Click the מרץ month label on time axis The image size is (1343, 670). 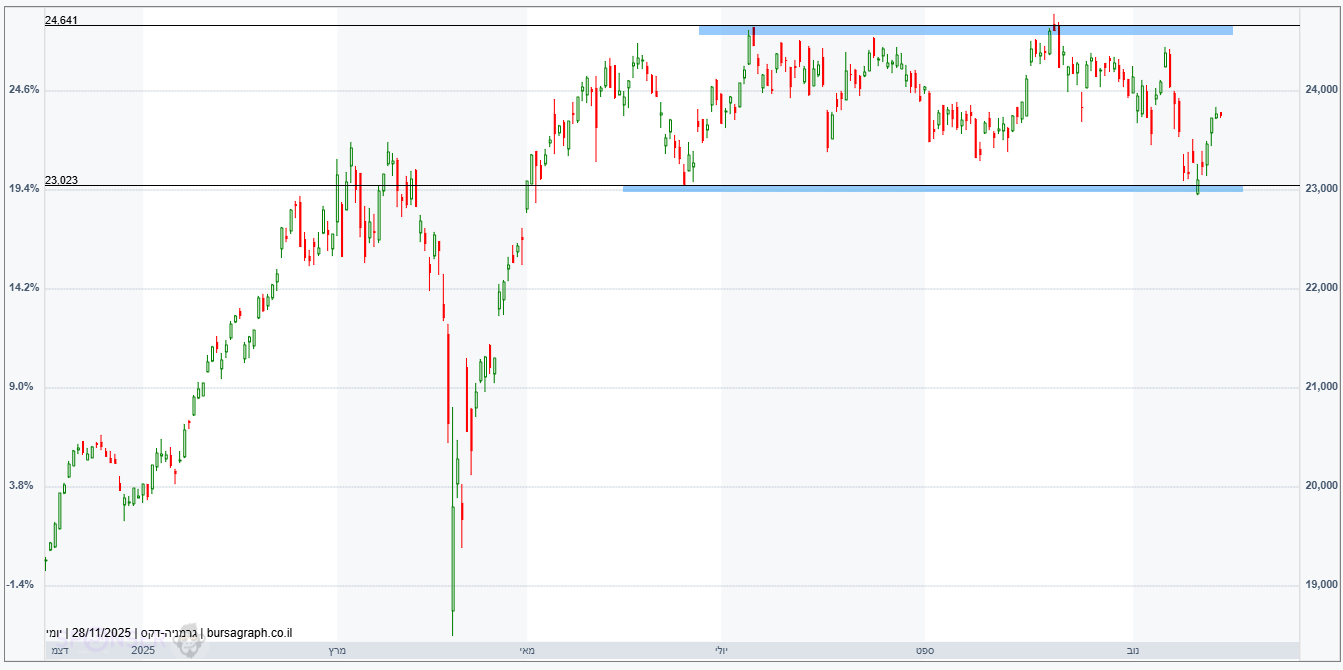(x=337, y=651)
